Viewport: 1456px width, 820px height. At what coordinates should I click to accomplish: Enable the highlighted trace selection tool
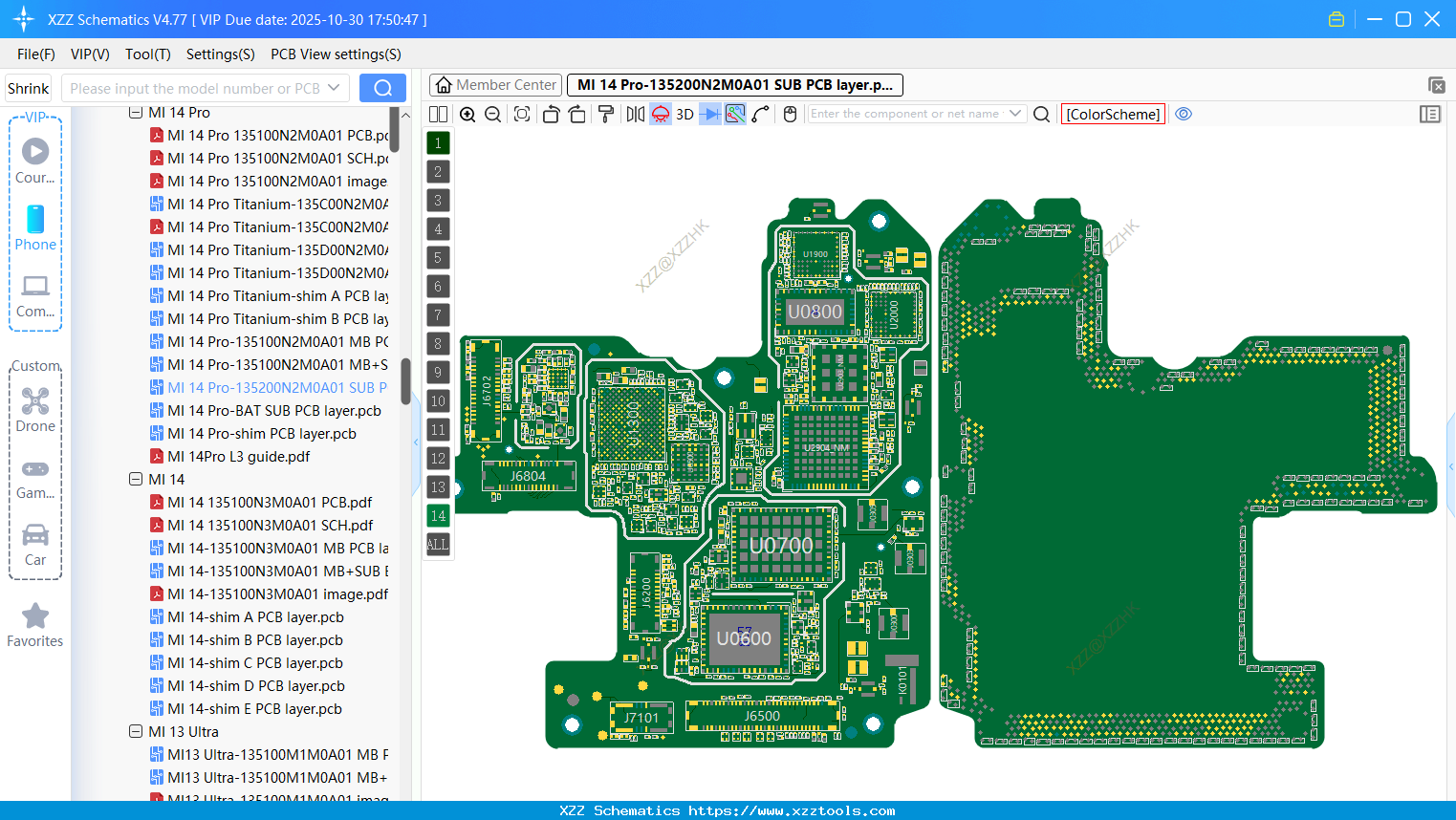[x=734, y=113]
